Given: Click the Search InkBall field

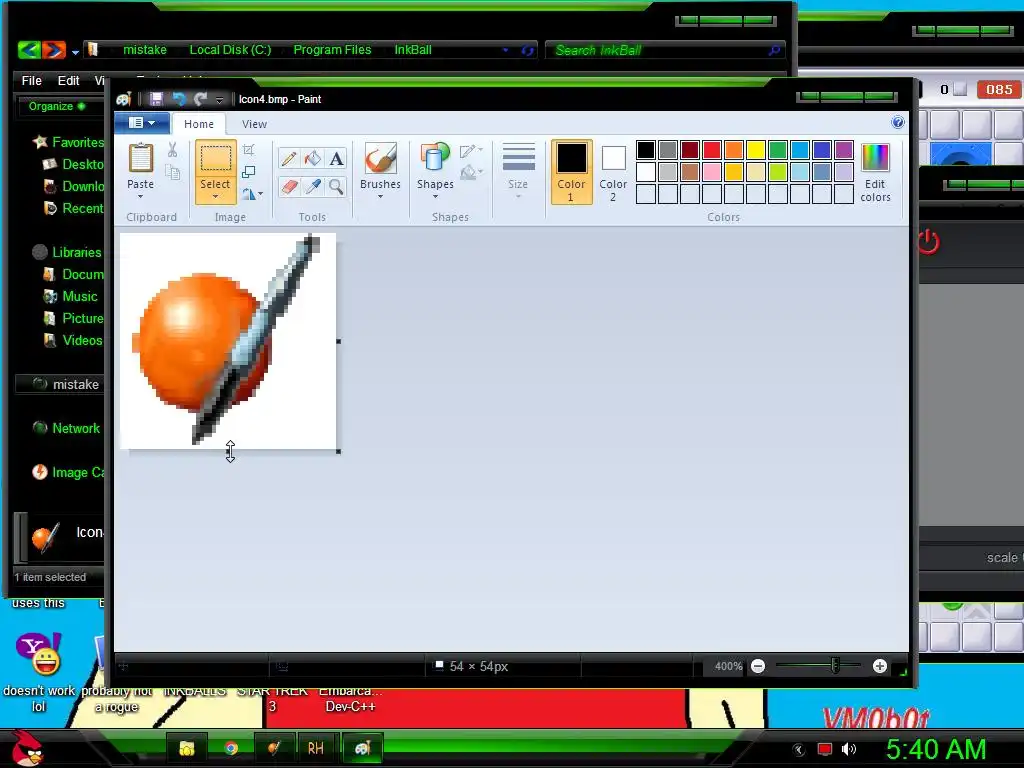Looking at the screenshot, I should click(664, 50).
